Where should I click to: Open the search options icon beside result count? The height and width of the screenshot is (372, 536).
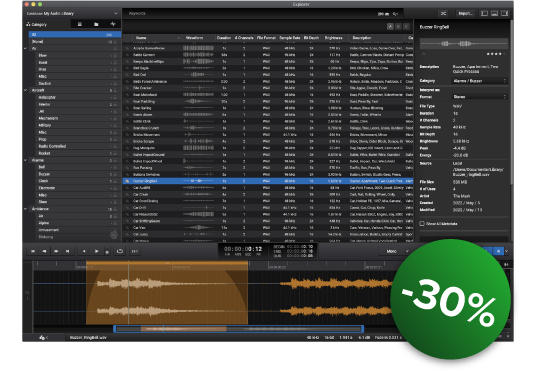pos(396,14)
